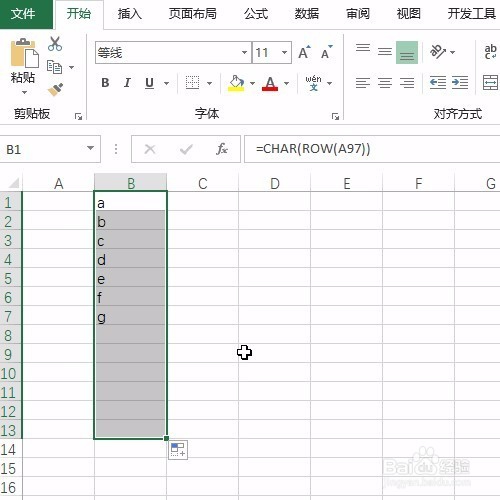Align text to middle
This screenshot has height=500, width=500.
(x=385, y=52)
